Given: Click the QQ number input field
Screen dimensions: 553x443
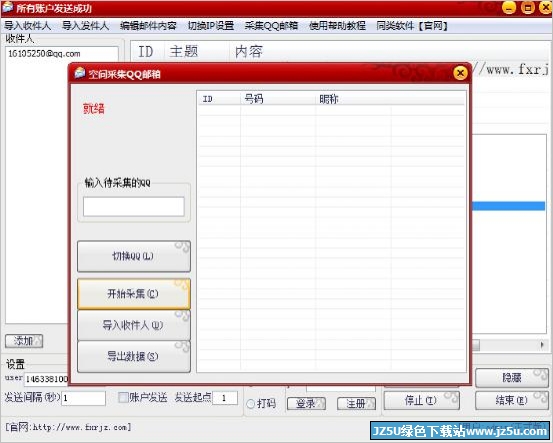Looking at the screenshot, I should coord(134,206).
